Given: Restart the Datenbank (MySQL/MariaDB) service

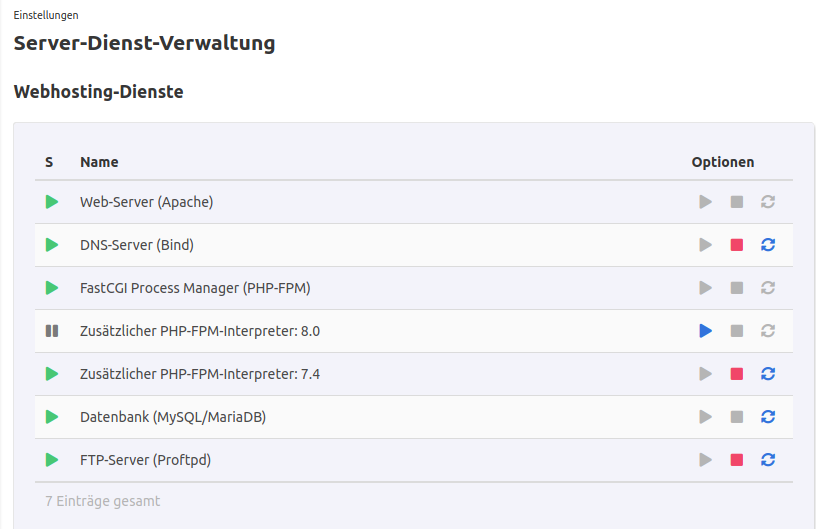Looking at the screenshot, I should point(768,417).
